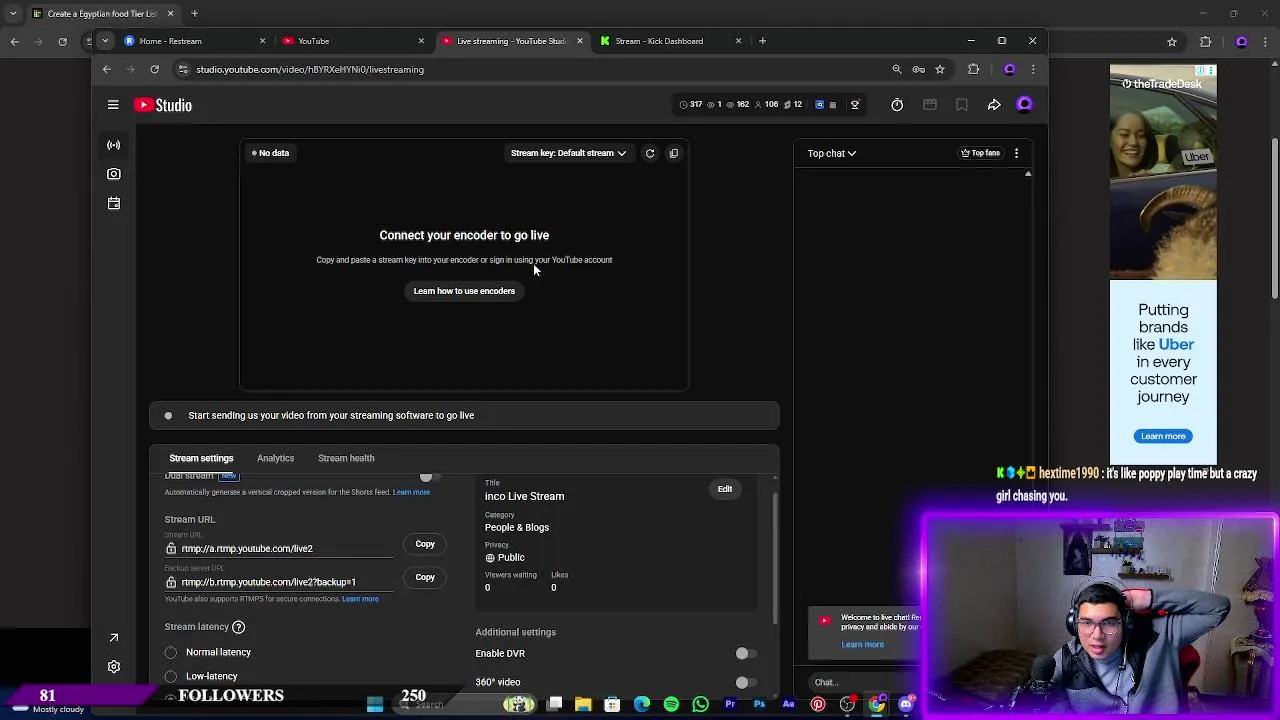Screen dimensions: 1280x720
Task: Switch to the Stream - Kick Dashboard tab
Action: (x=671, y=41)
